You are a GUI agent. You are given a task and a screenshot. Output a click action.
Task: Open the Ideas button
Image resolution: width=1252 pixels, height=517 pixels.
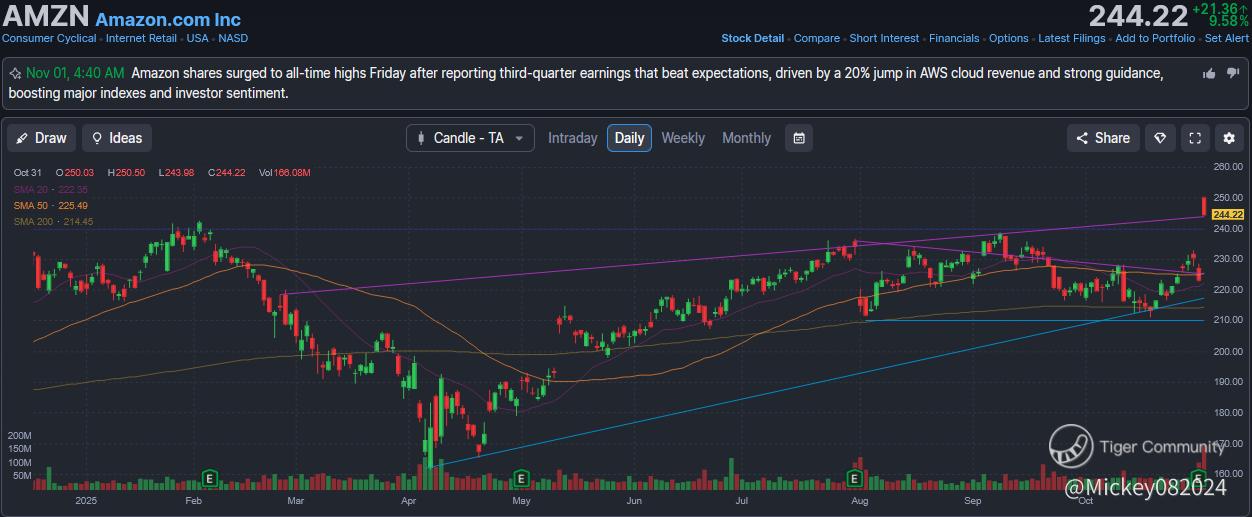117,138
